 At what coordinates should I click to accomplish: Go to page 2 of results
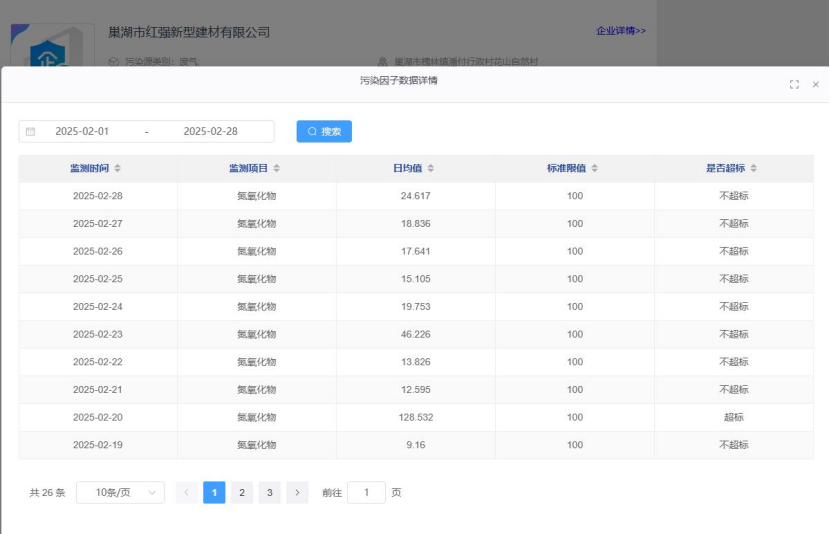(242, 492)
